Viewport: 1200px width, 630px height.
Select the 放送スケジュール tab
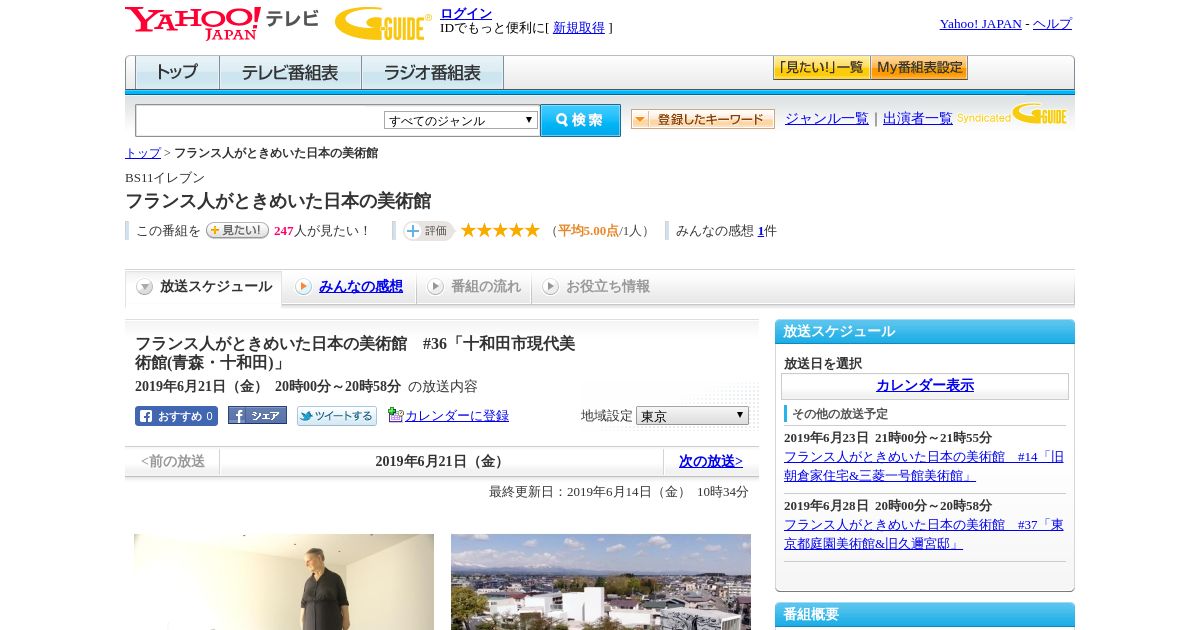(204, 287)
